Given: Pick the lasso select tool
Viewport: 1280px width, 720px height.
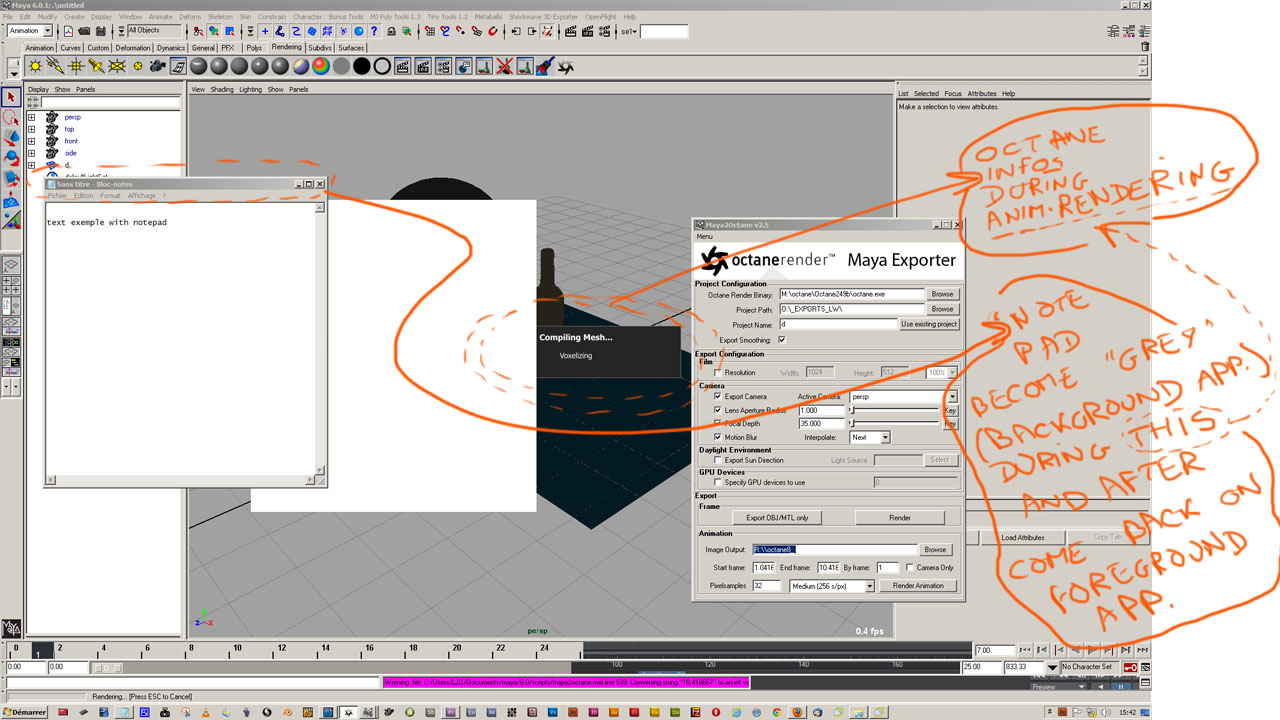Looking at the screenshot, I should pos(11,117).
